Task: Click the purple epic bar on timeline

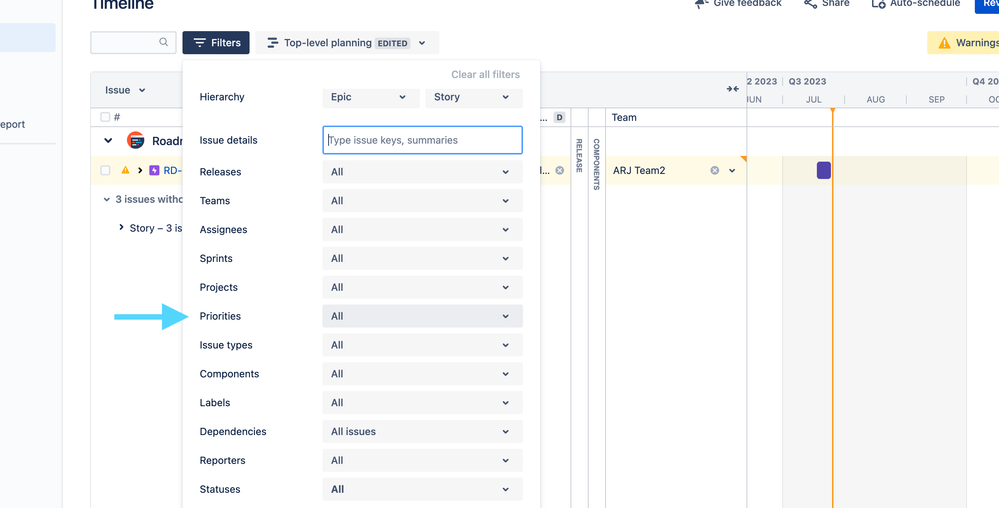Action: 824,170
